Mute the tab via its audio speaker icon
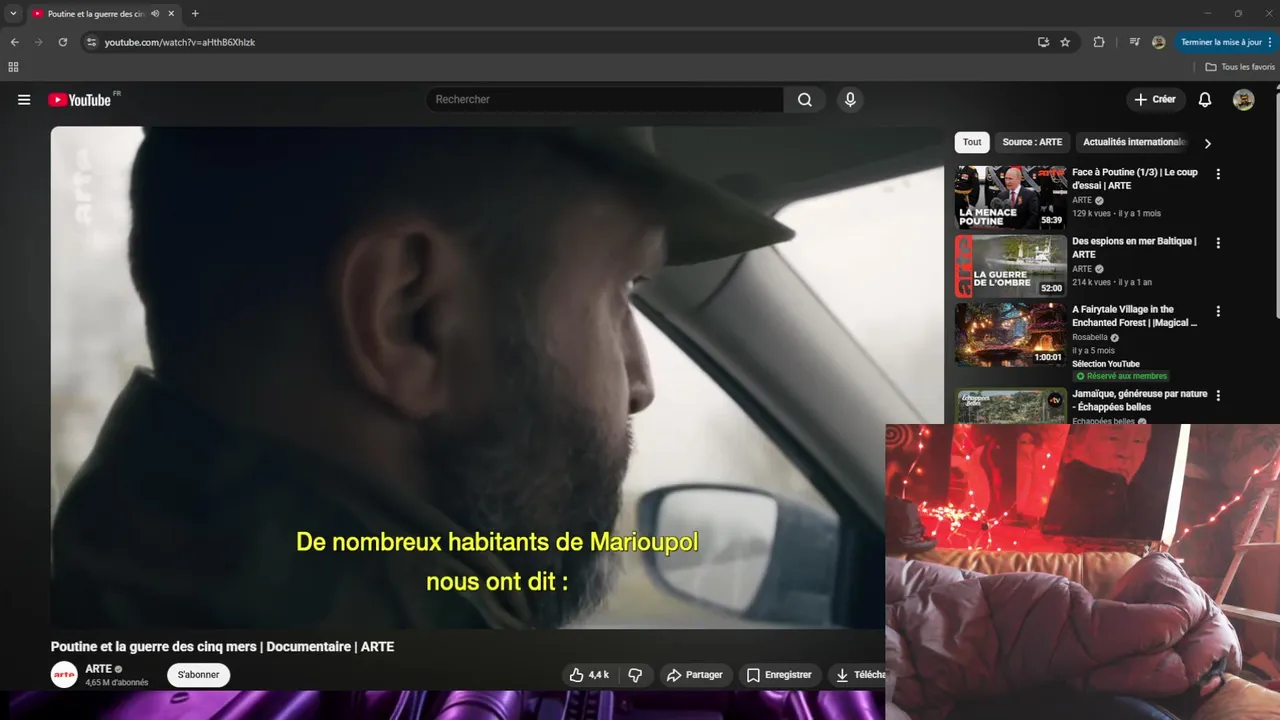 155,14
